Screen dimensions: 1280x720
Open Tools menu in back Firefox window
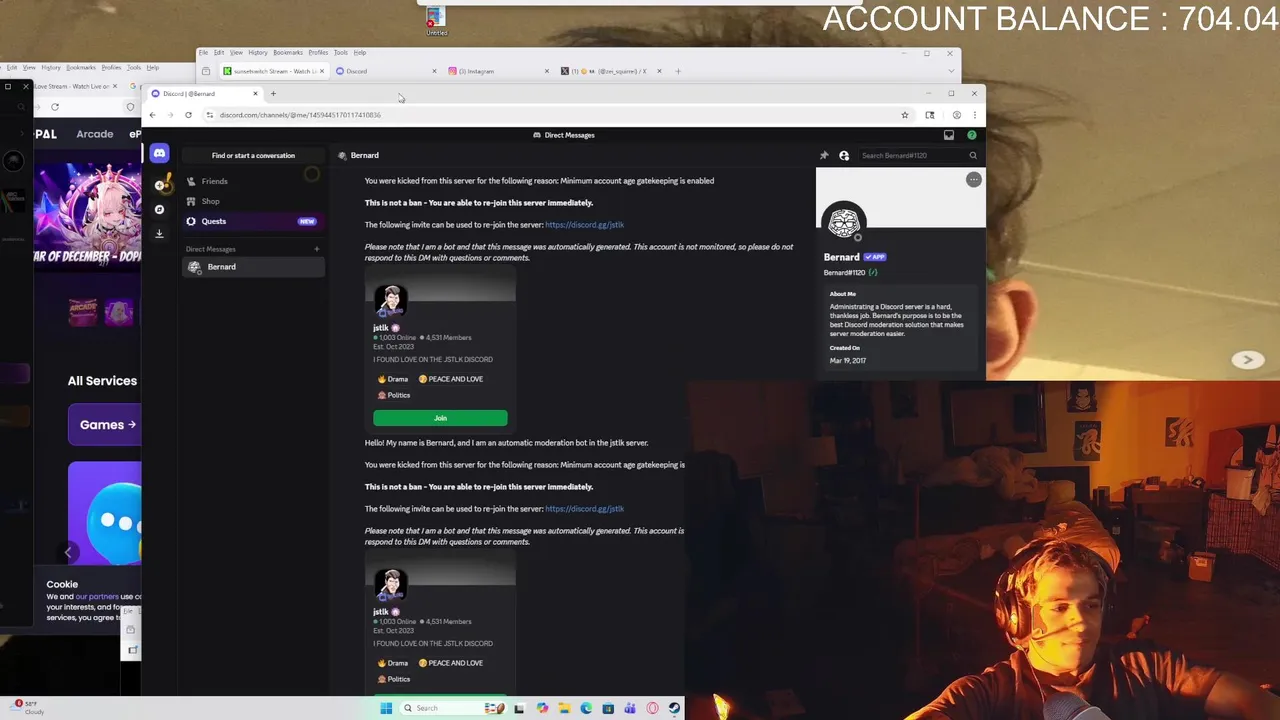click(x=341, y=52)
